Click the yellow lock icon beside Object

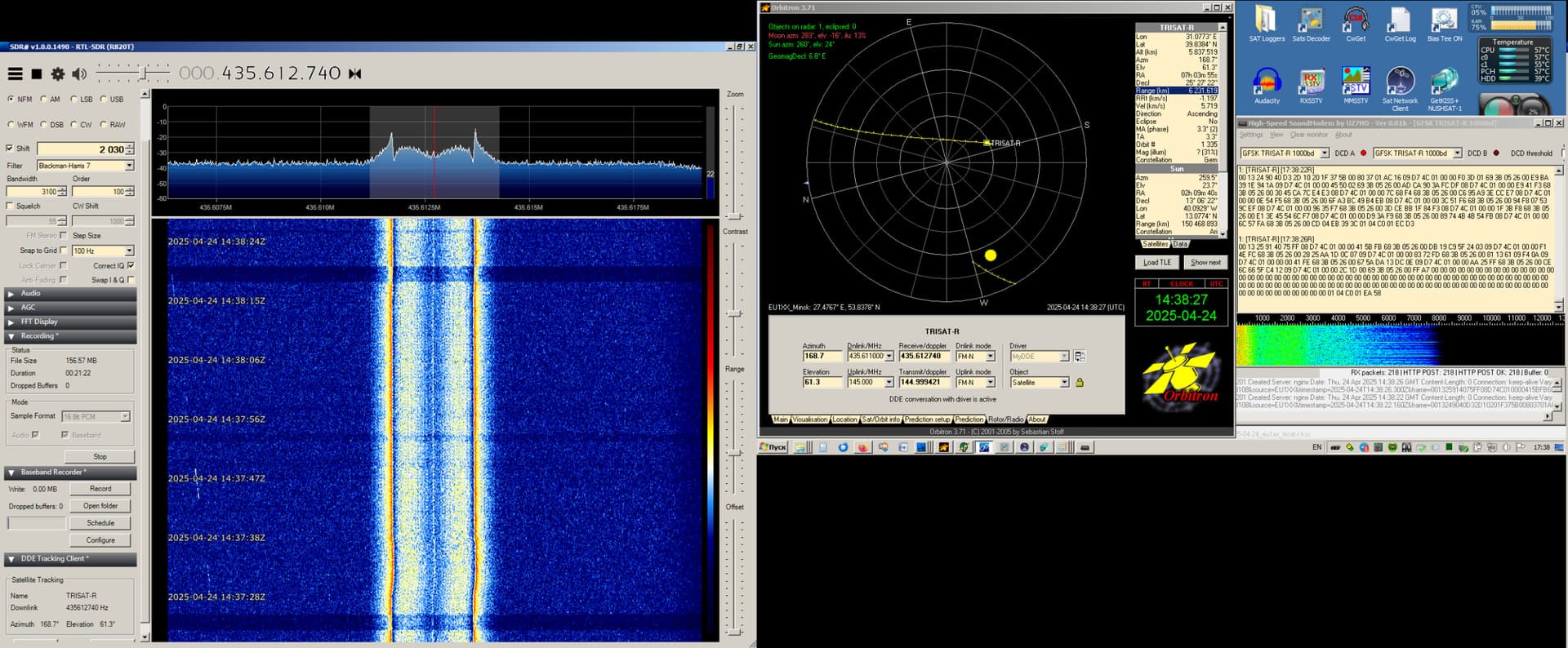(x=1079, y=382)
